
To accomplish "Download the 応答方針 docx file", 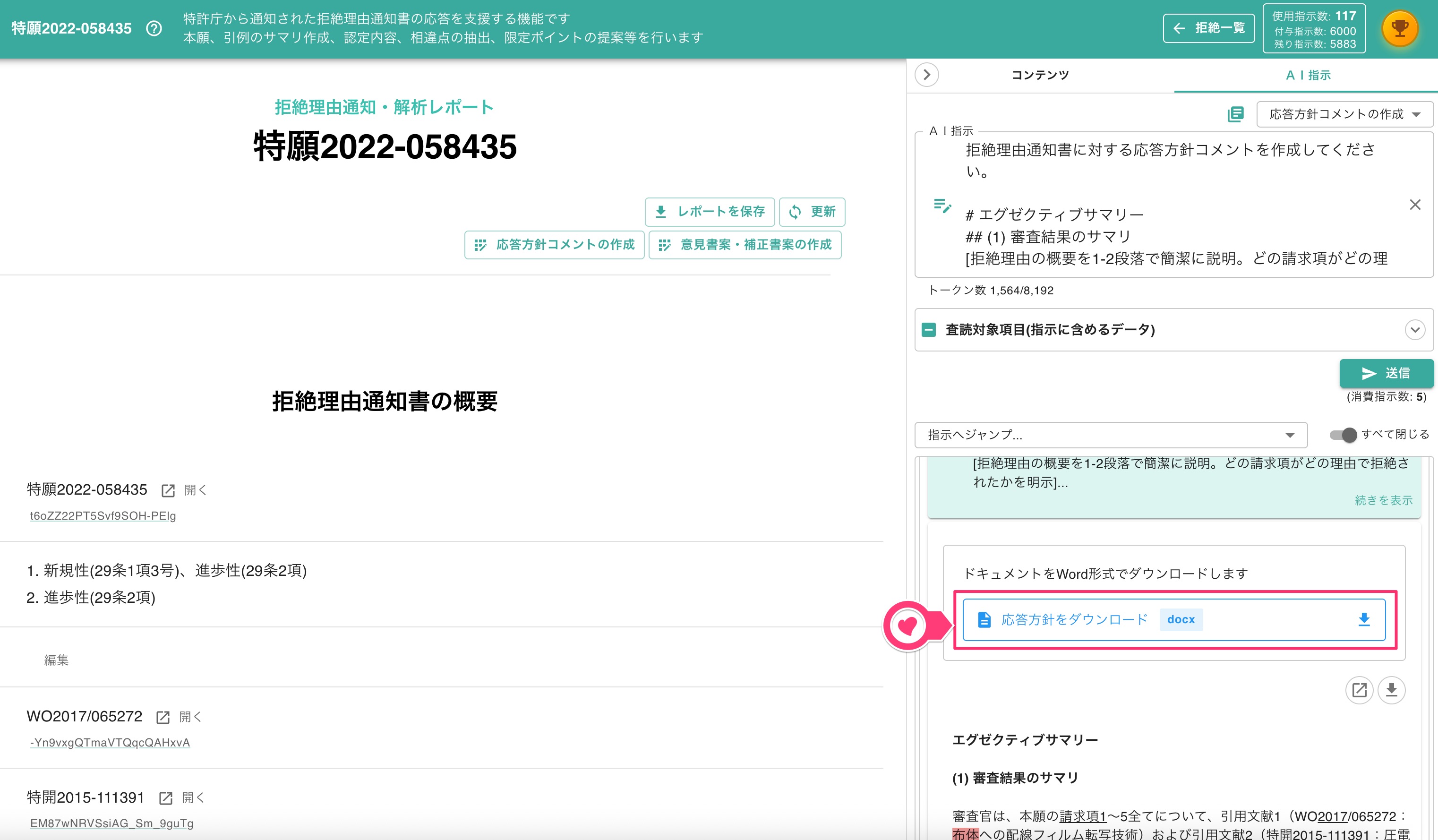I will pos(1174,619).
